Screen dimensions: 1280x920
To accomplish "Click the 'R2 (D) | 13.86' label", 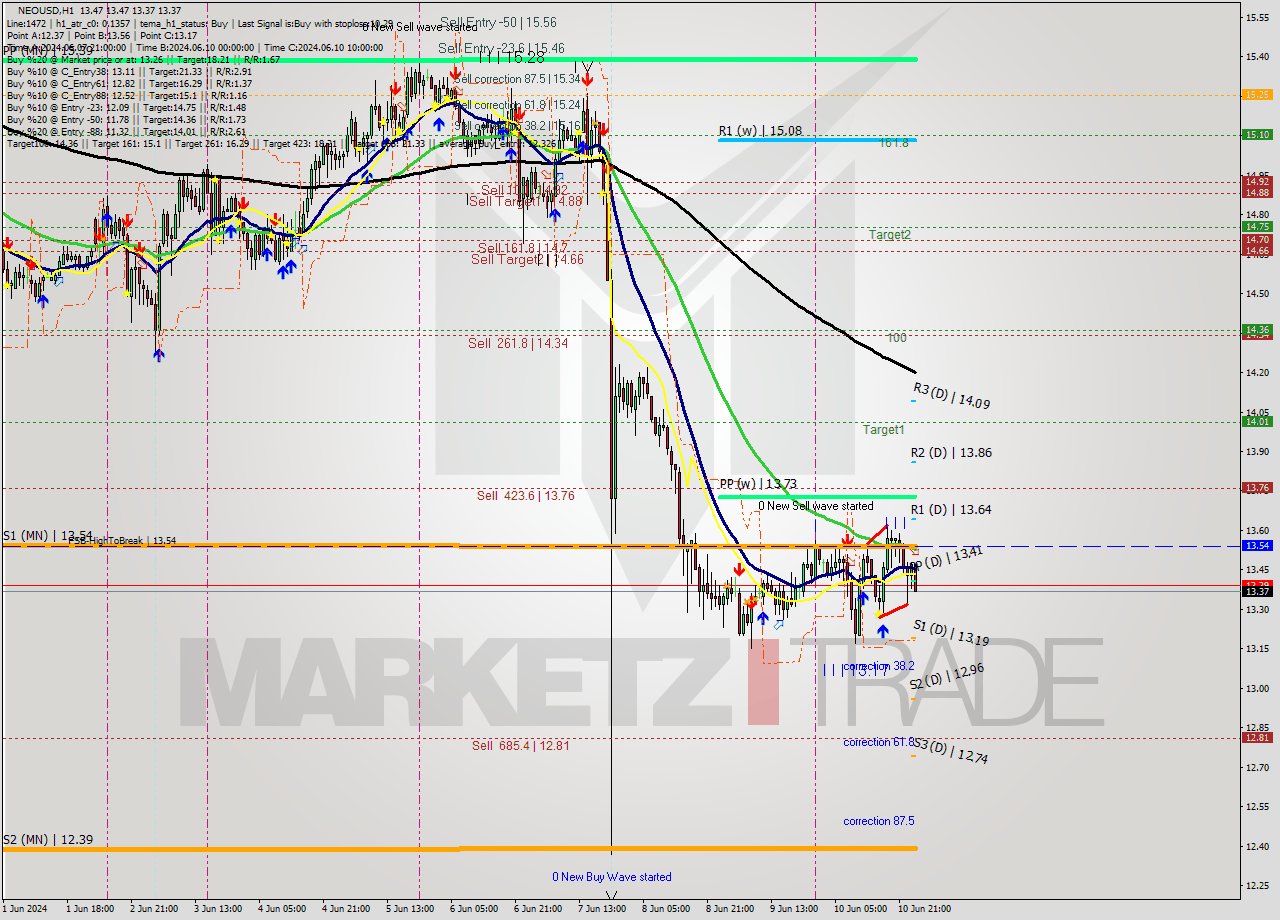I will 952,453.
